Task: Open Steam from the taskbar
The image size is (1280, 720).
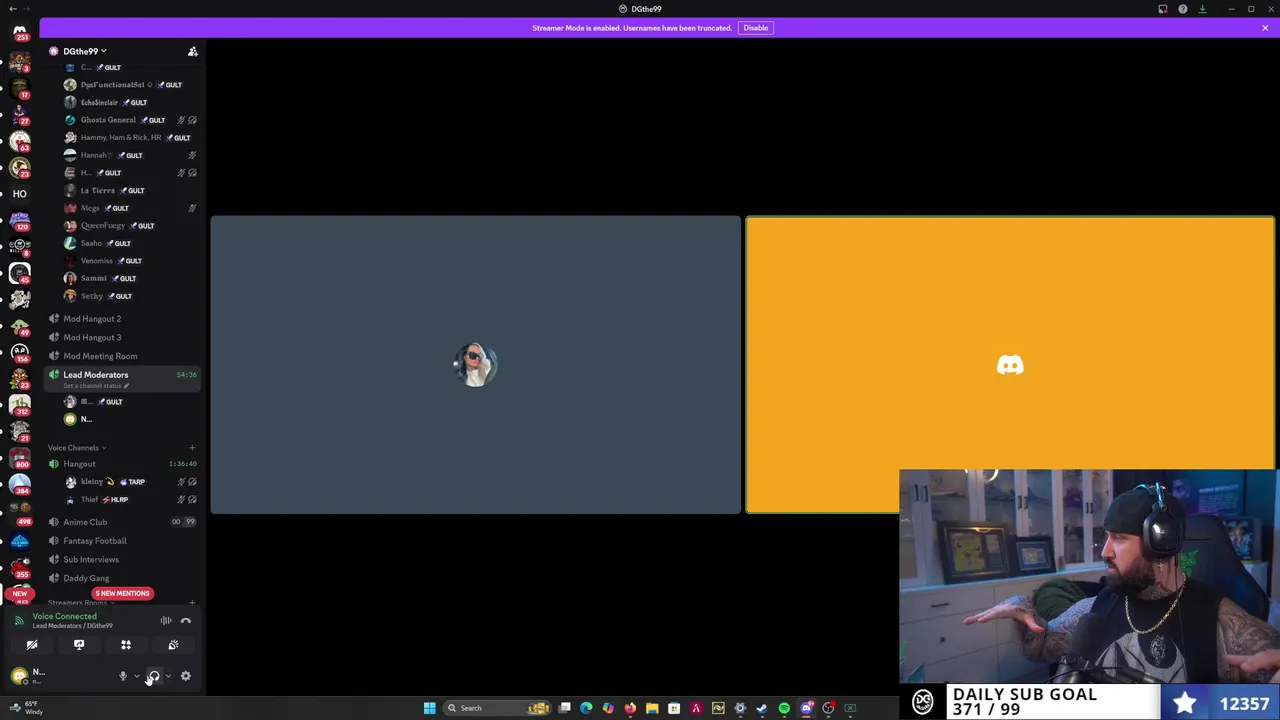Action: coord(762,708)
